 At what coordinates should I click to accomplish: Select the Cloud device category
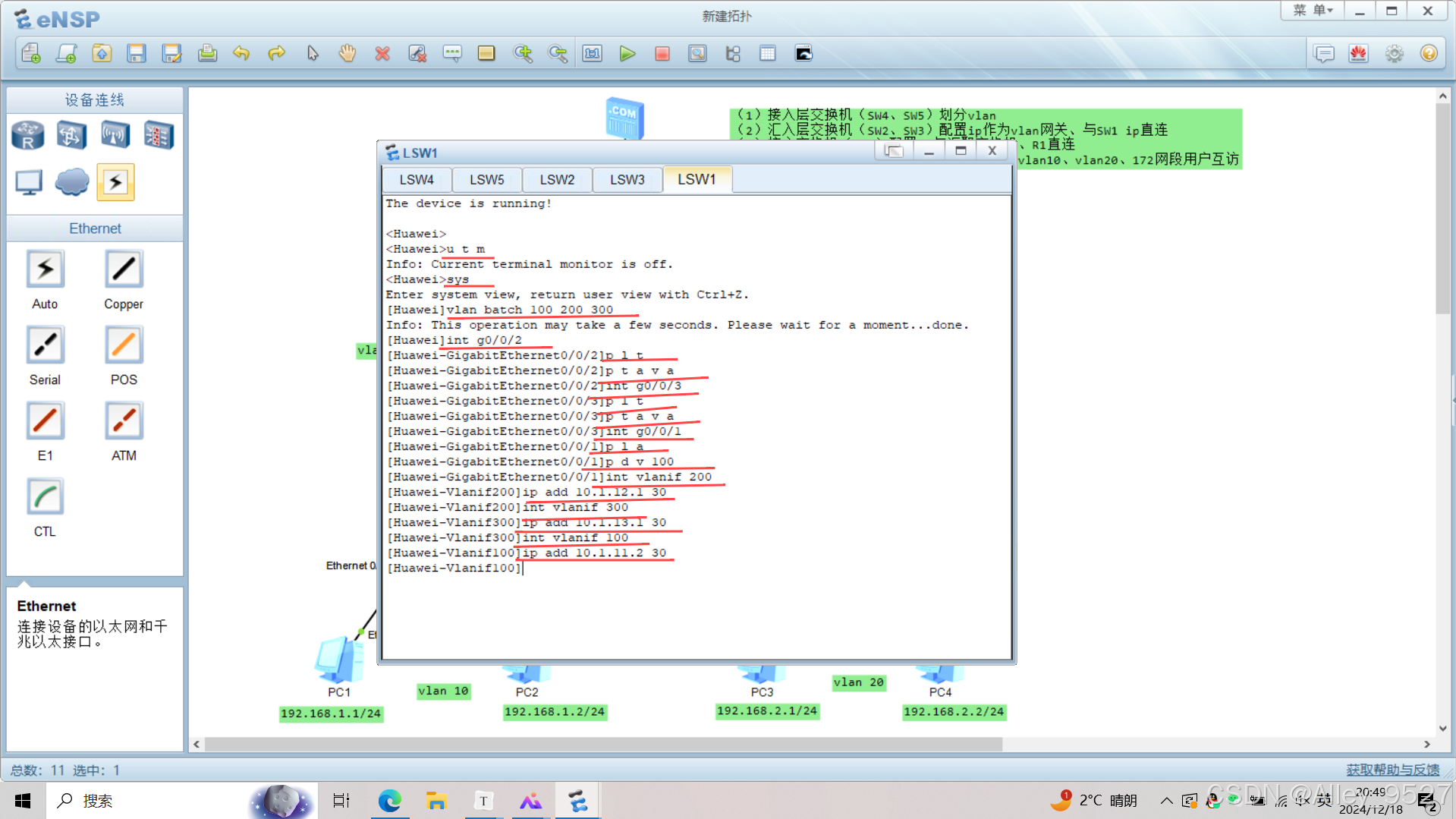[x=72, y=182]
